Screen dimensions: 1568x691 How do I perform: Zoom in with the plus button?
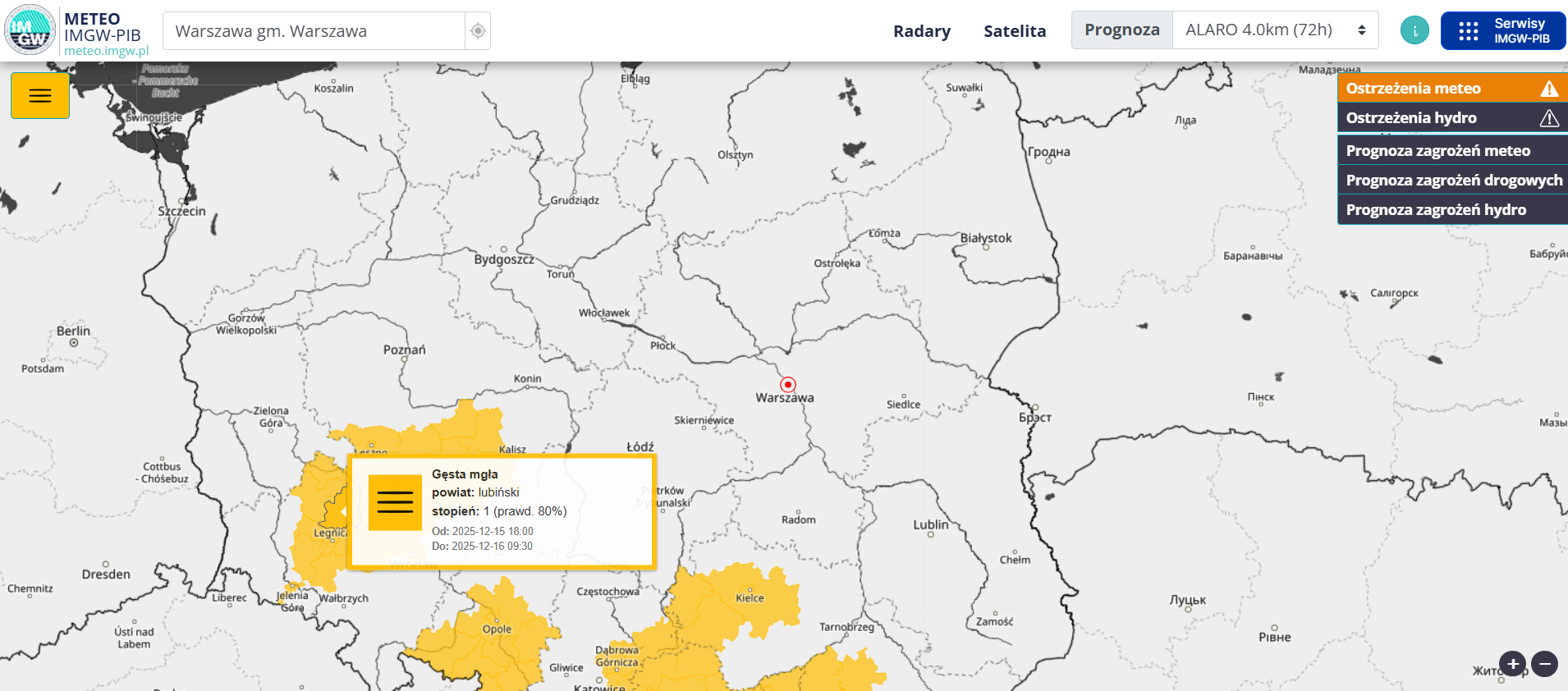[x=1512, y=663]
